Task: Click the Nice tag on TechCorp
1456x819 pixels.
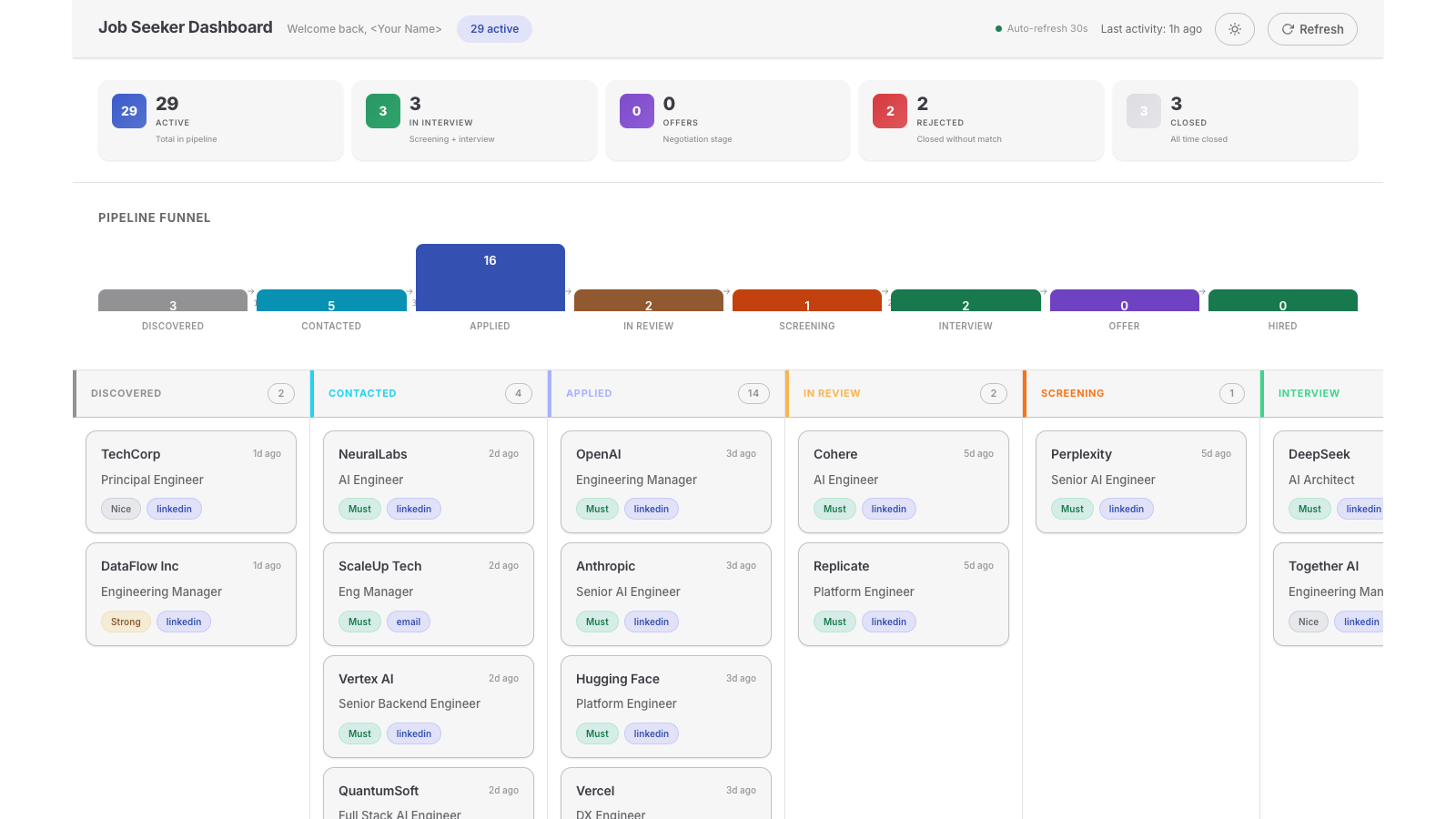Action: pos(121,509)
